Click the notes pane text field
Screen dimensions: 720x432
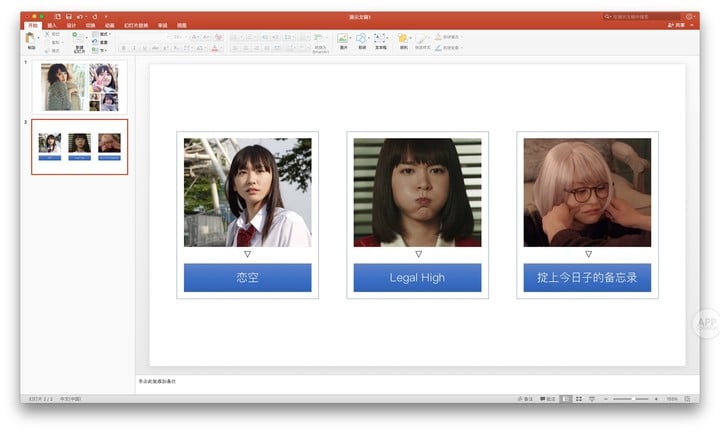[x=417, y=384]
